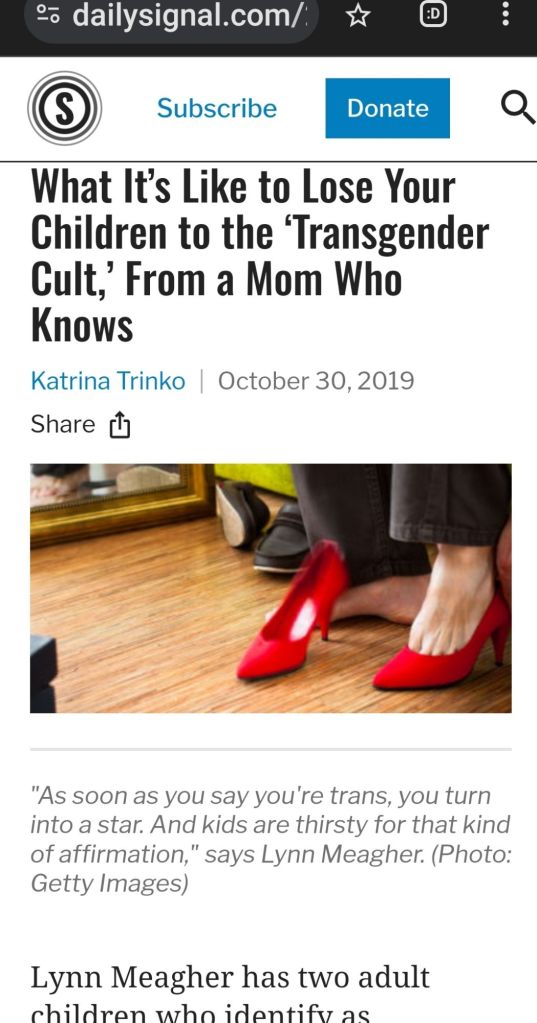Click the blue Donate button
The width and height of the screenshot is (537, 1023).
pos(388,108)
